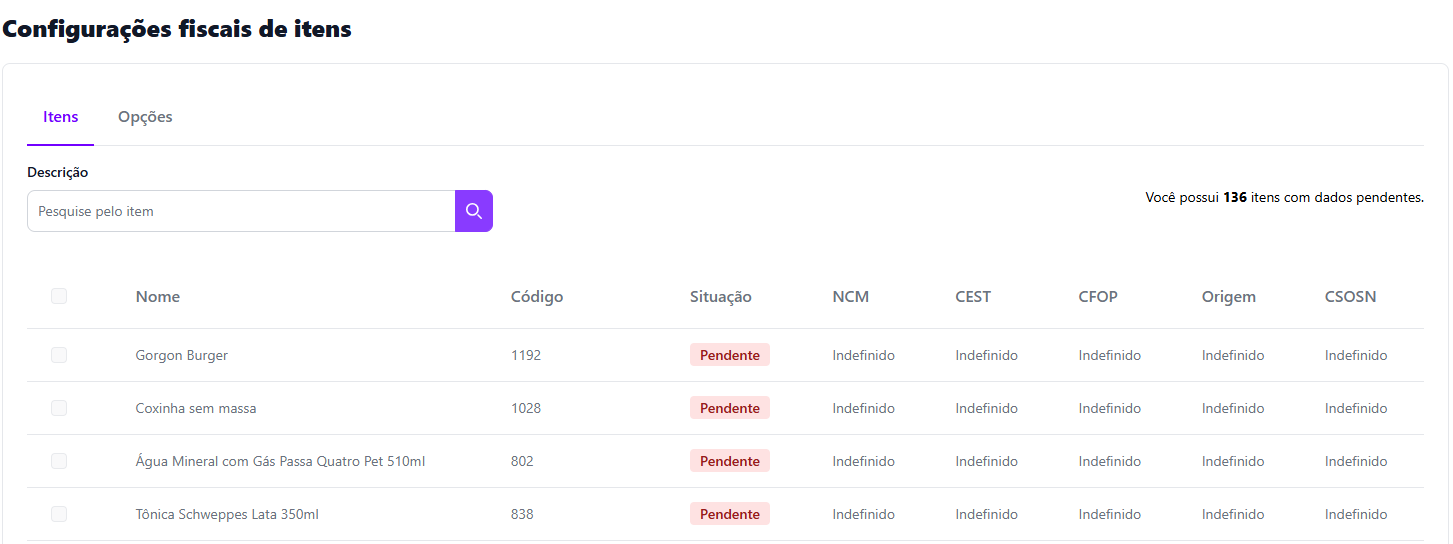Click Tônica Schweppes Lata 350ml name

point(227,514)
